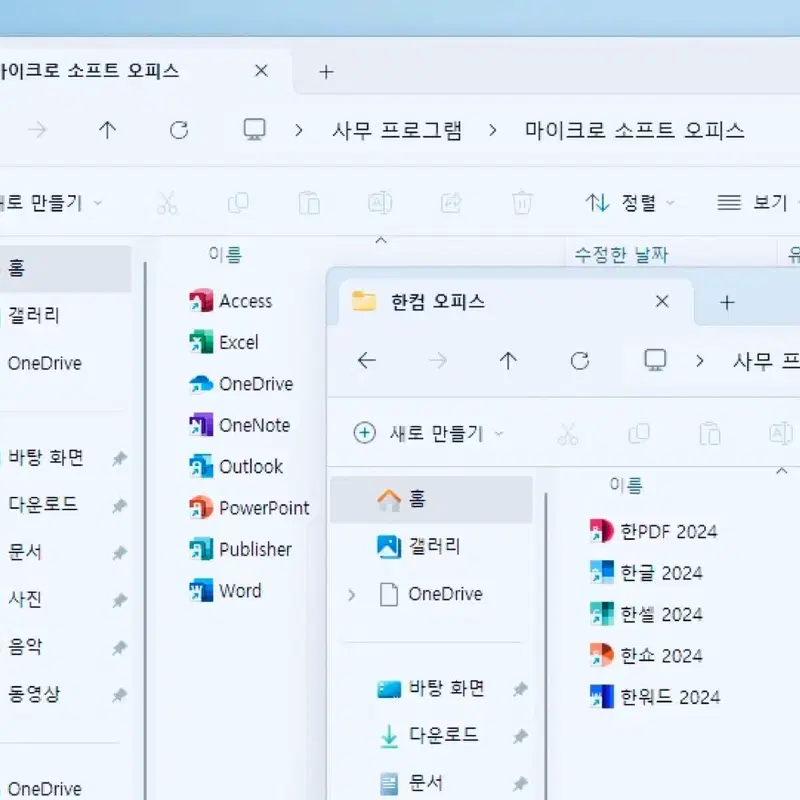
Task: Click Cut icon in 한컴 오피스 toolbar
Action: (x=568, y=434)
